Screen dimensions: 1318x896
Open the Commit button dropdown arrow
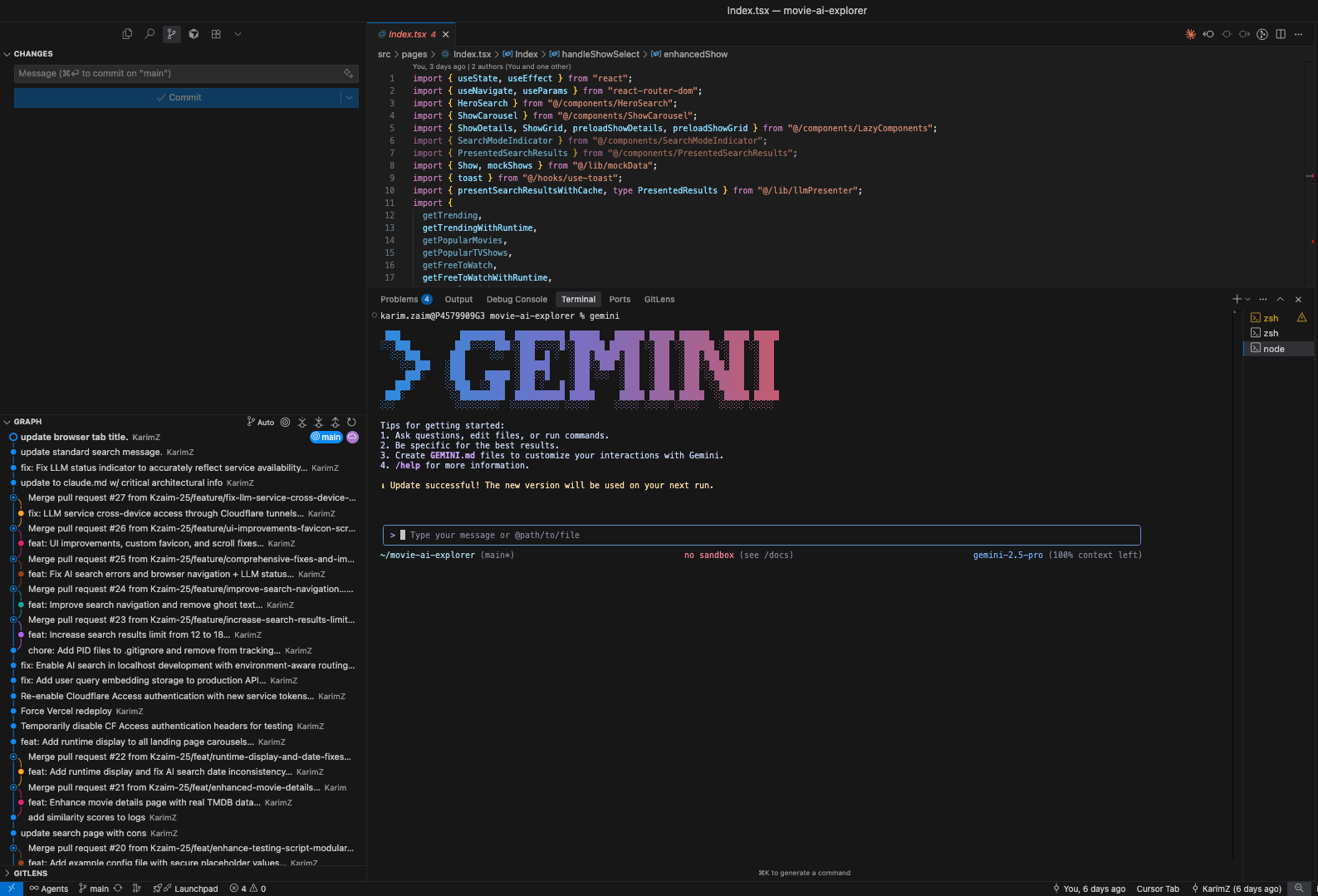pyautogui.click(x=350, y=98)
